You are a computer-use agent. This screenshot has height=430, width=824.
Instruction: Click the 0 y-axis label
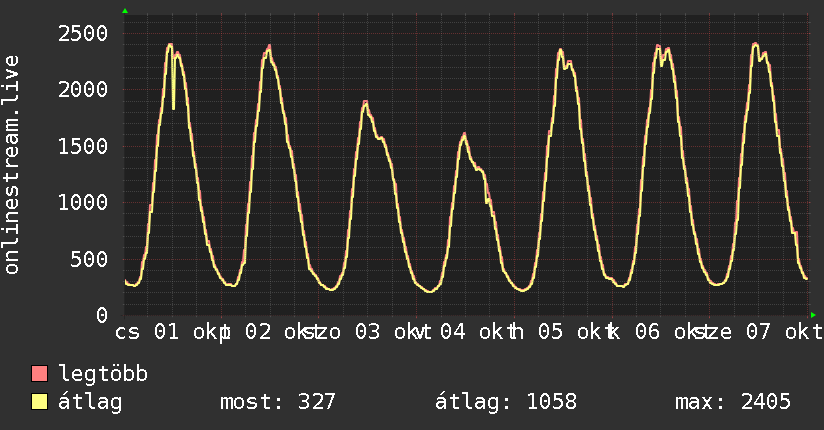pyautogui.click(x=102, y=315)
